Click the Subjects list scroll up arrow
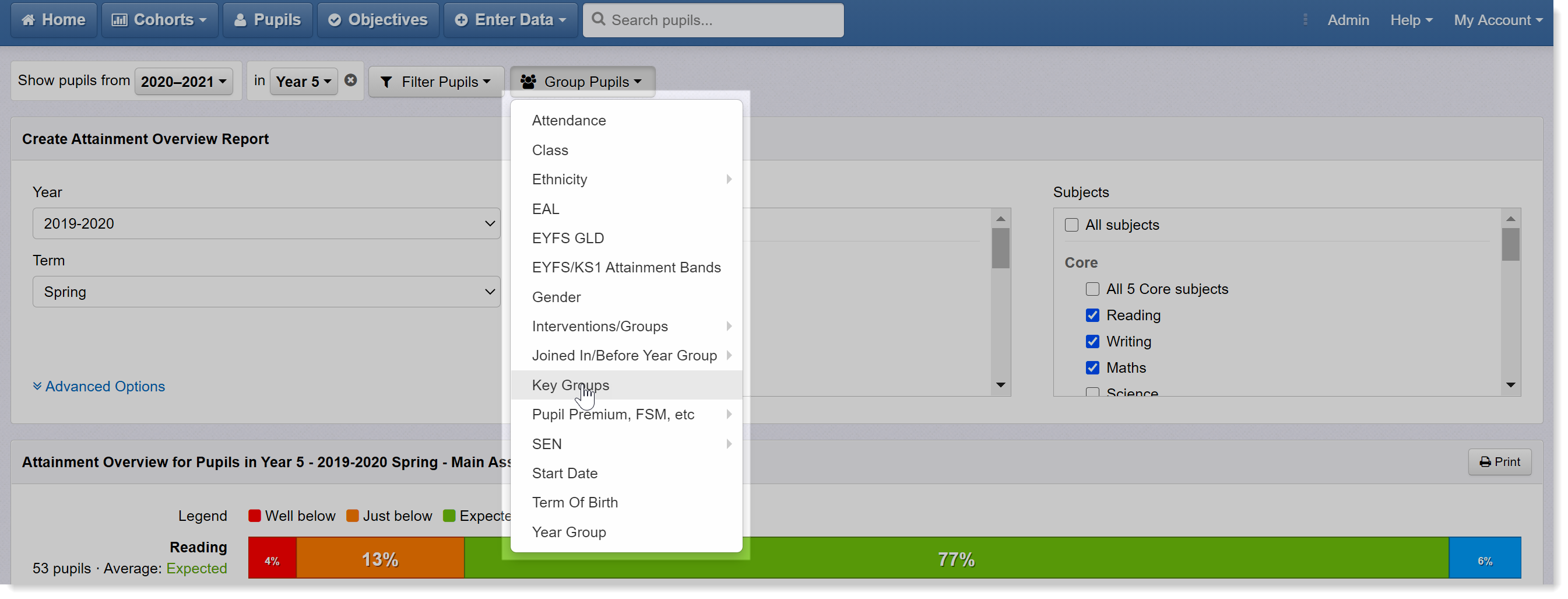This screenshot has width=1568, height=599. tap(1510, 218)
